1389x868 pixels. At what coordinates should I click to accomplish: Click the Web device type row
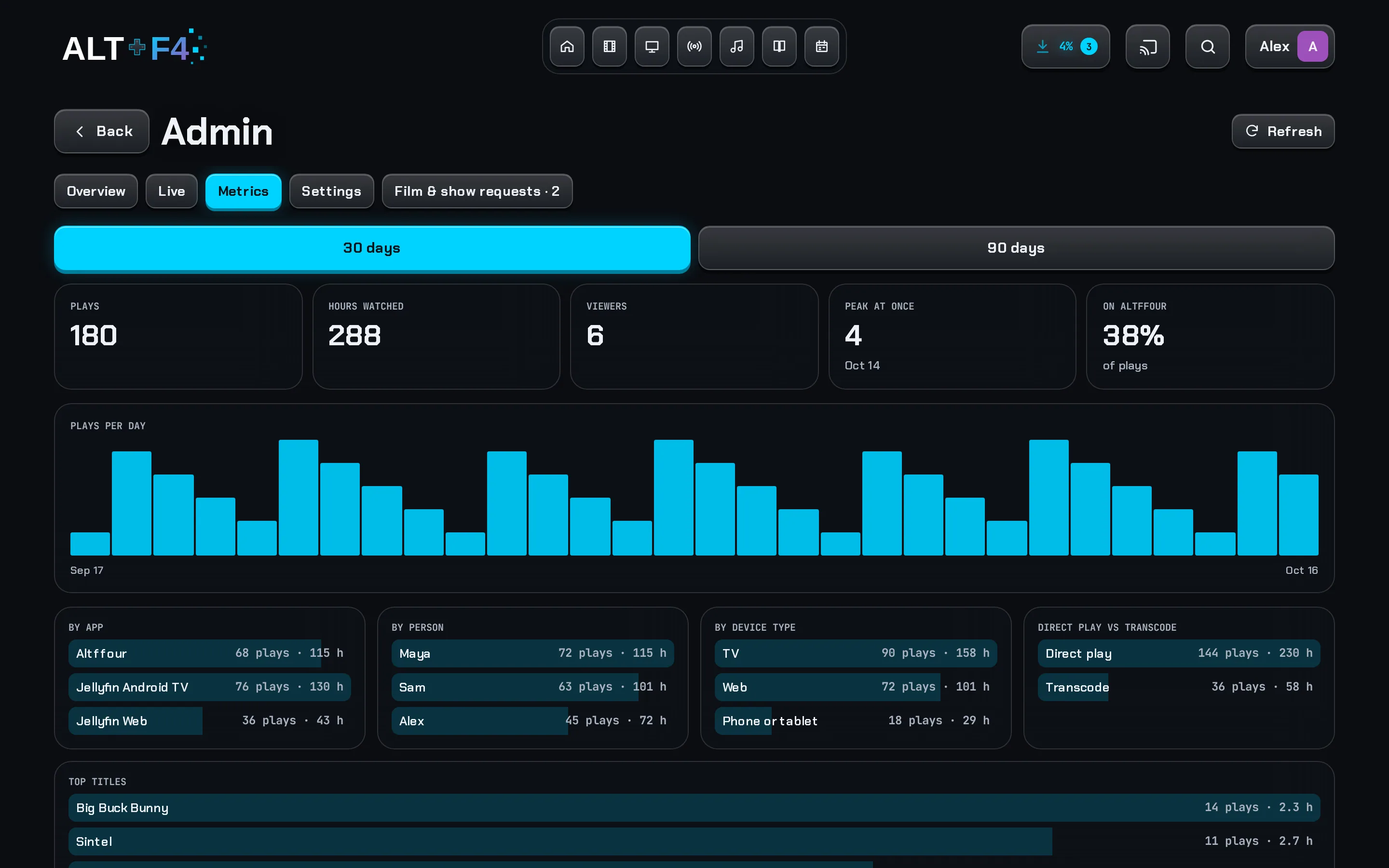pos(856,687)
